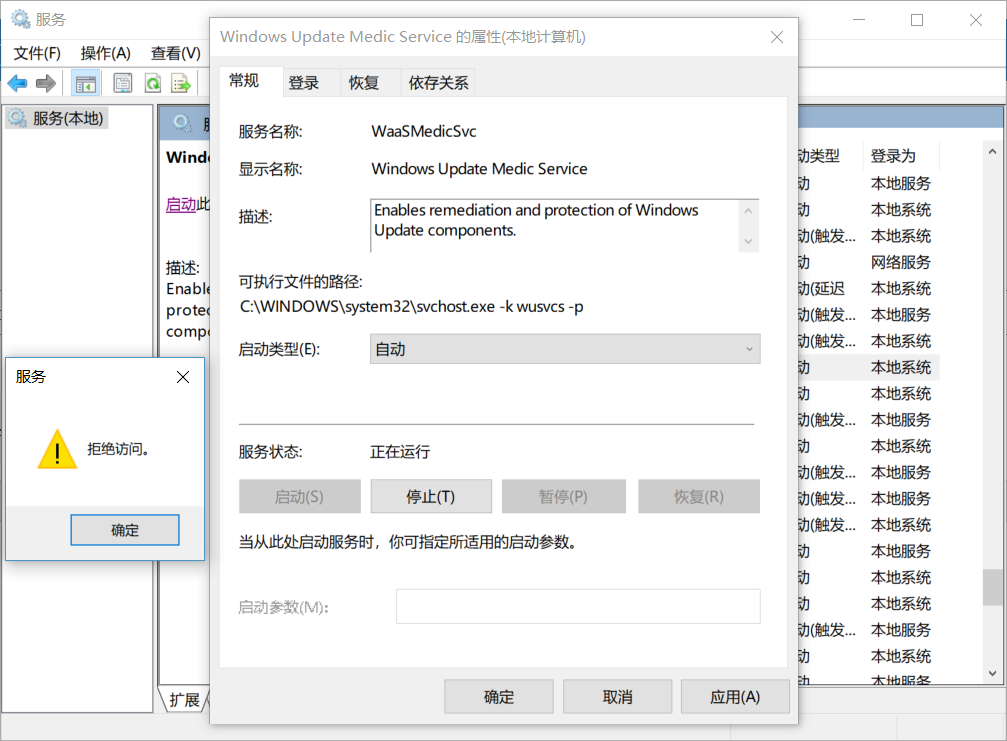Close the Windows Update Medic Service properties dialog
1007x741 pixels.
pyautogui.click(x=777, y=37)
